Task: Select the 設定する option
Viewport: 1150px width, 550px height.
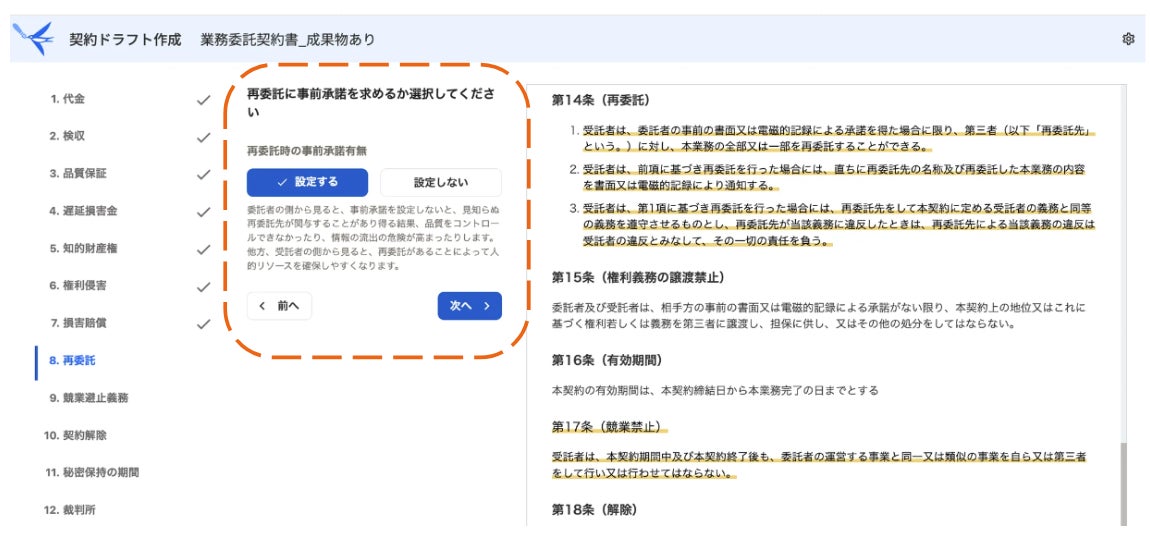Action: pyautogui.click(x=307, y=183)
